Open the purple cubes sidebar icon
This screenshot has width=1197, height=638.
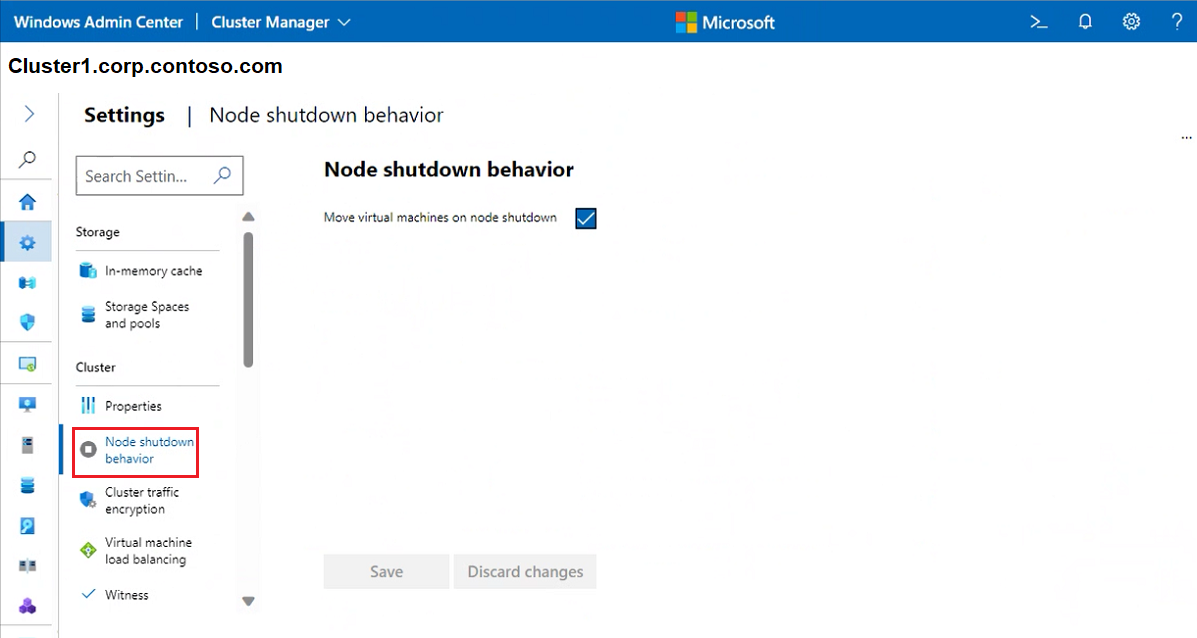27,606
